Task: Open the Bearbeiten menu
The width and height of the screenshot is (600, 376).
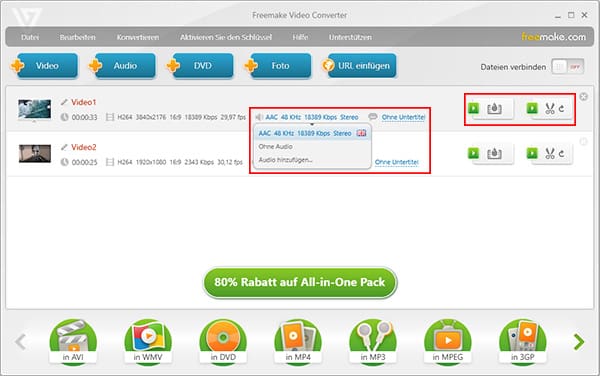Action: click(x=78, y=37)
